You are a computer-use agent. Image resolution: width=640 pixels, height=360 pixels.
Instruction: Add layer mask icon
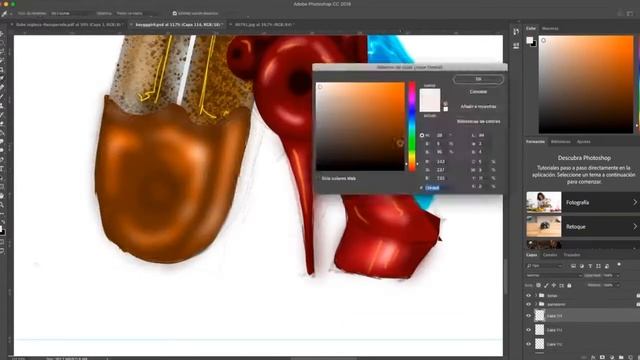[x=602, y=357]
